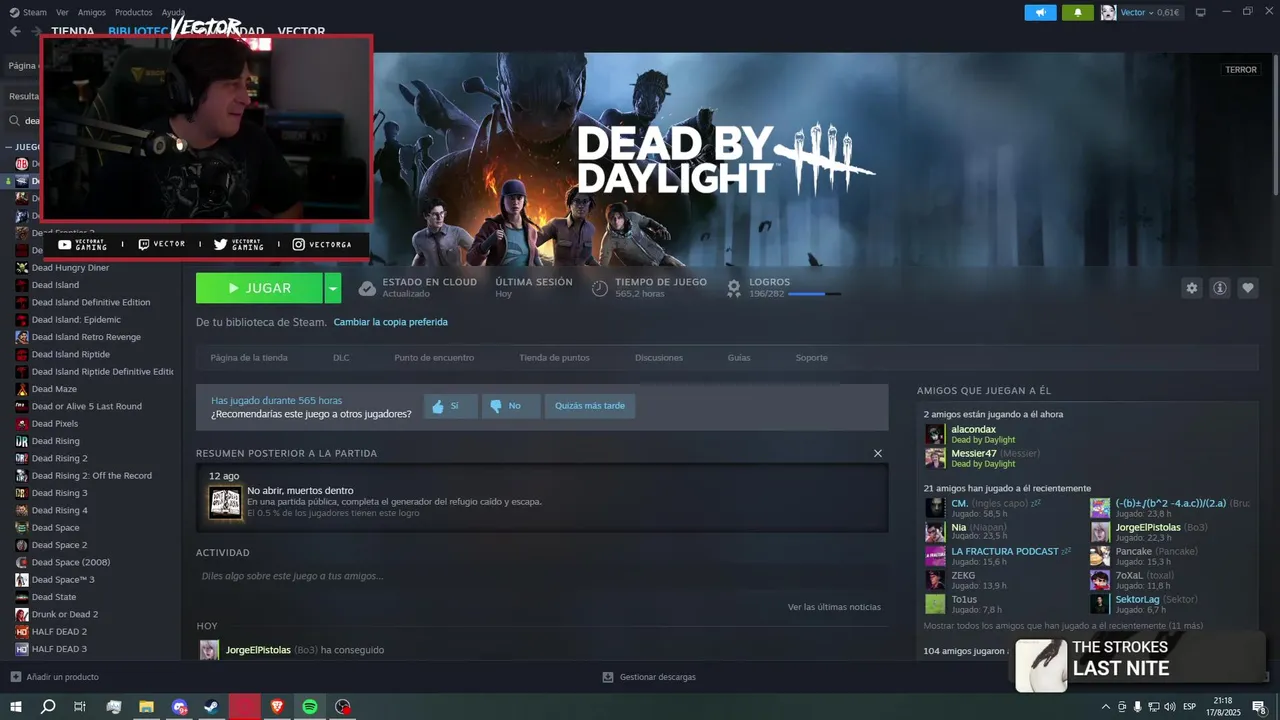Image resolution: width=1280 pixels, height=720 pixels.
Task: Open the TIENDA section
Action: pos(72,31)
